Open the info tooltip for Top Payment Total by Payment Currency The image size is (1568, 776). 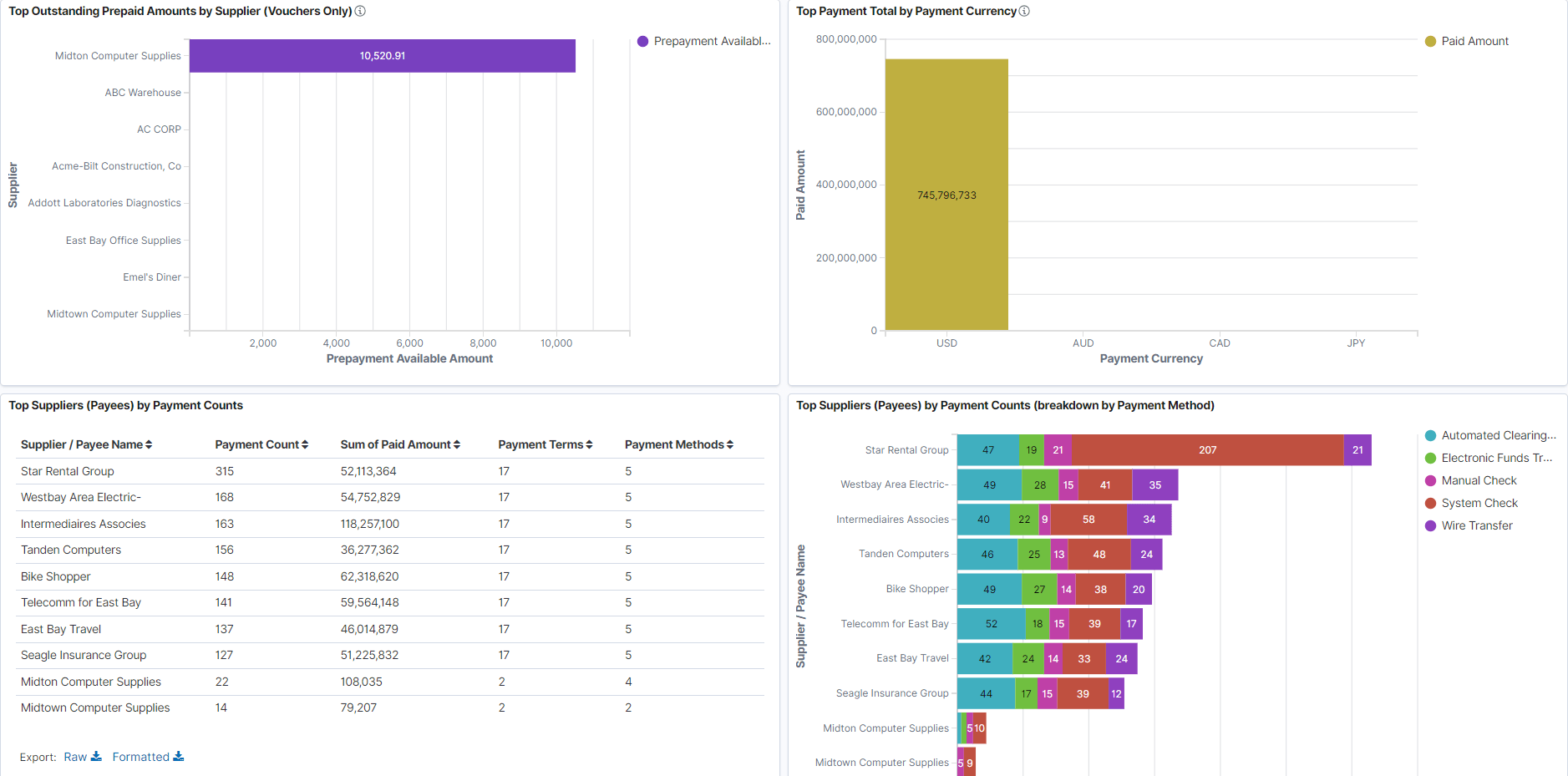(x=1025, y=11)
